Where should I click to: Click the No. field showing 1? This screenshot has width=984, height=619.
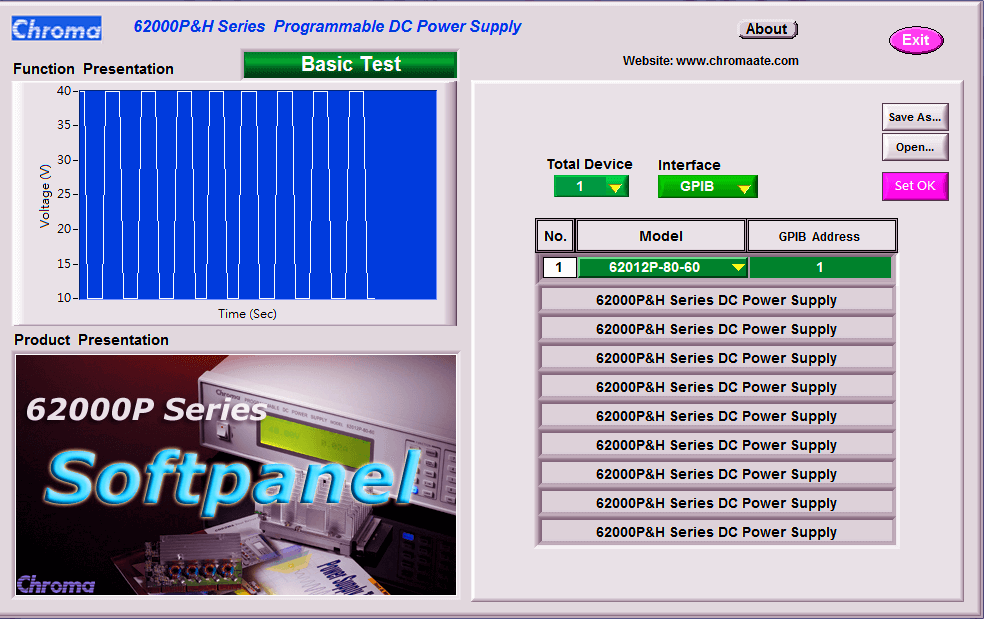[x=559, y=267]
